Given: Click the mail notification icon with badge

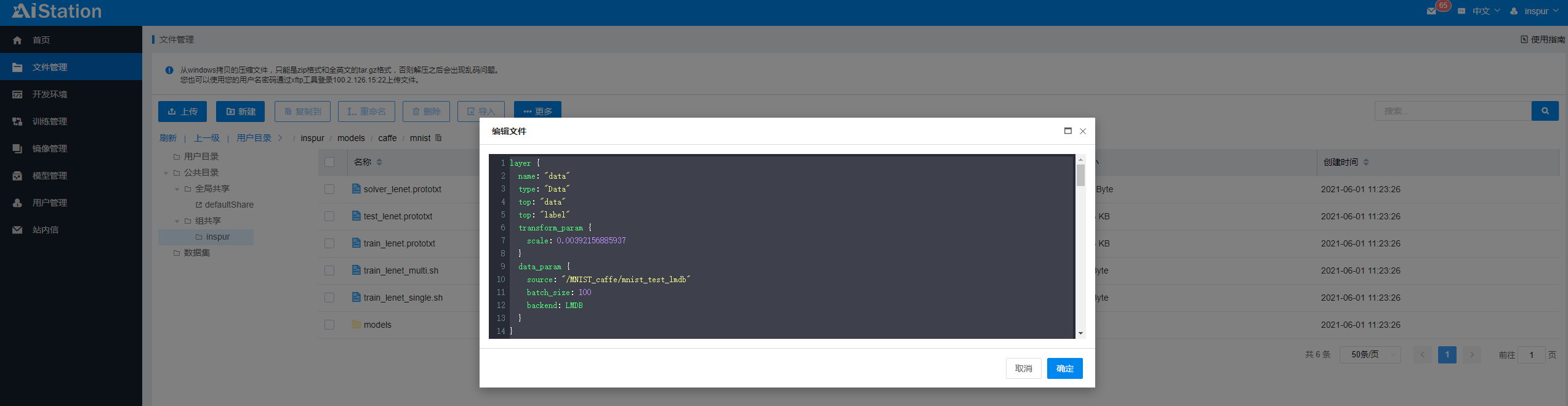Looking at the screenshot, I should 1431,11.
